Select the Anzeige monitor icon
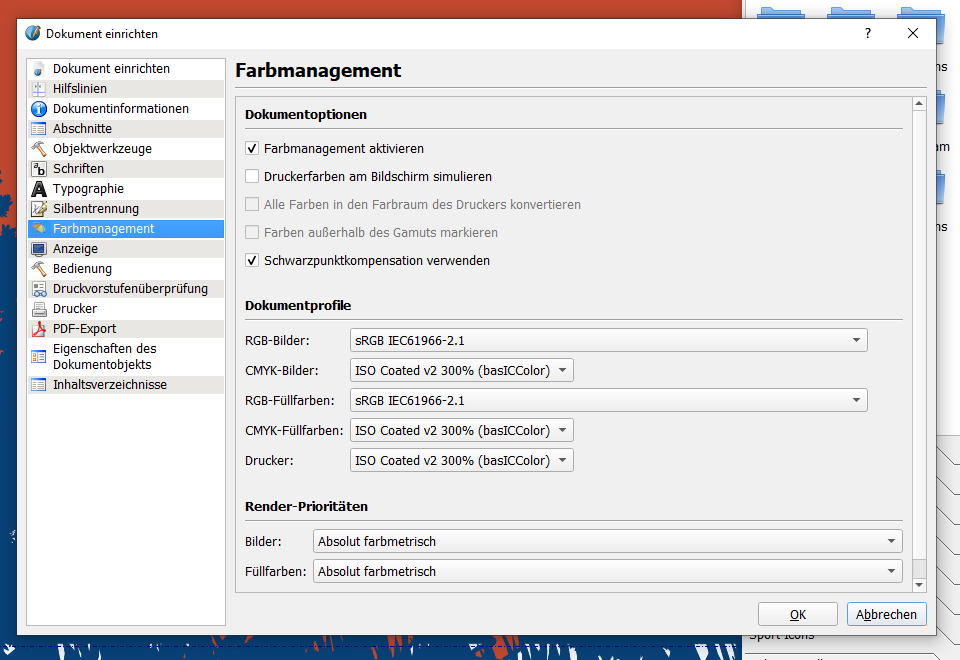960x660 pixels. (x=39, y=249)
